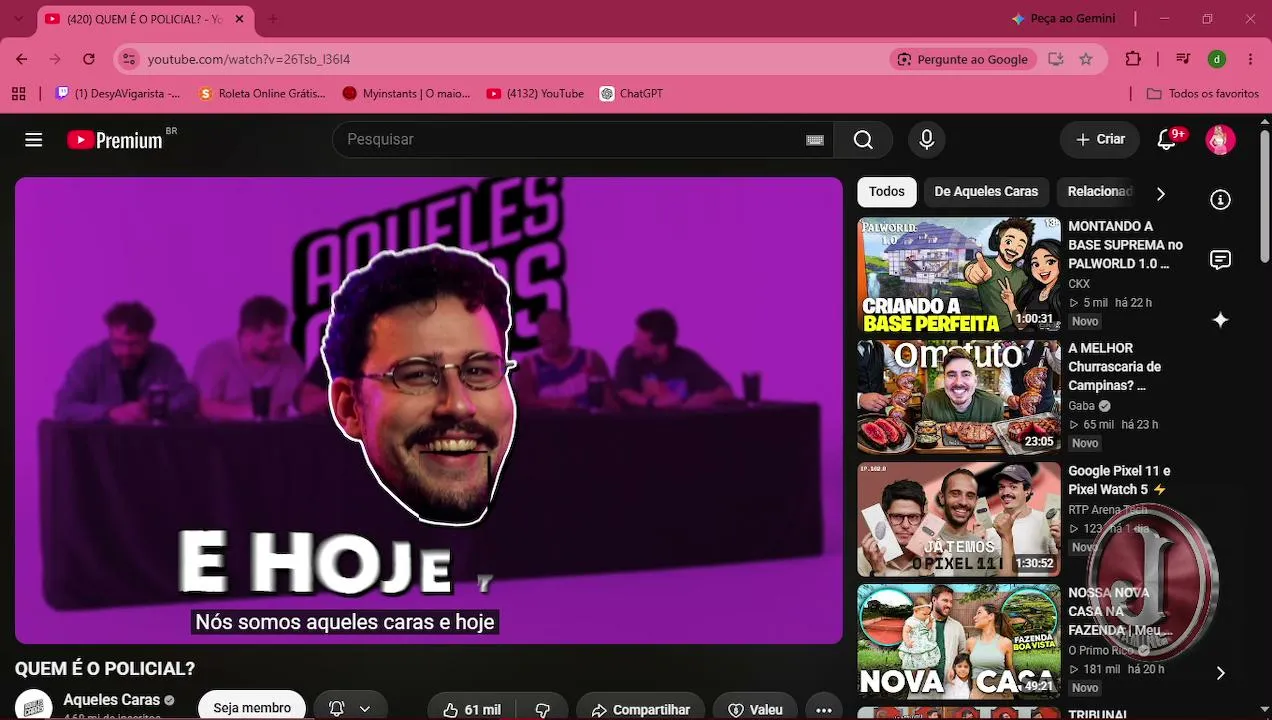This screenshot has height=720, width=1272.
Task: Open Aqueles Caras channel name link
Action: click(112, 700)
